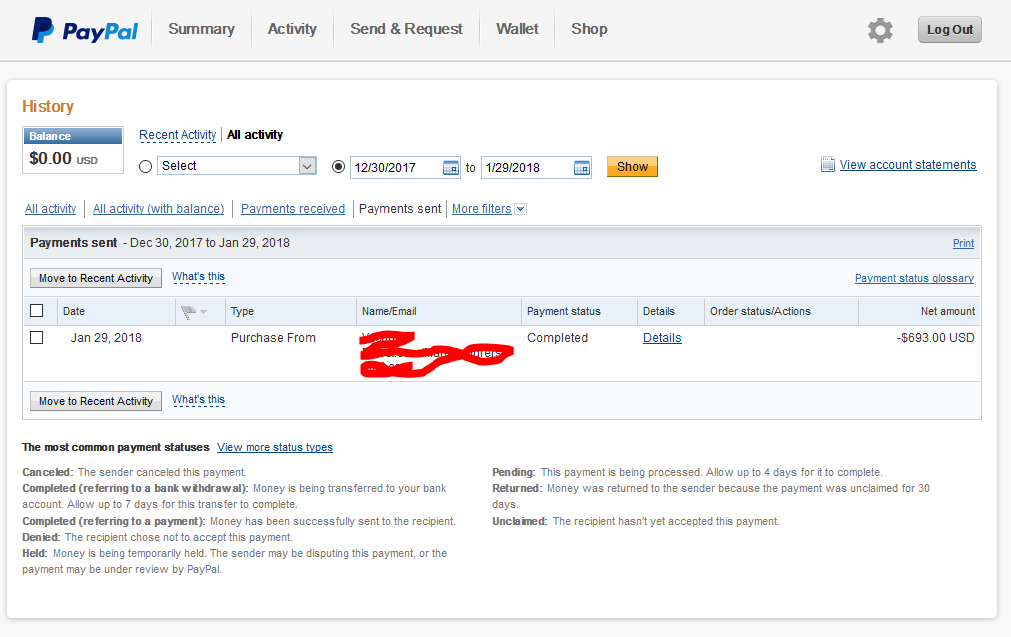Click the More filters link
Screen dimensions: 1011x637
pyautogui.click(x=482, y=209)
